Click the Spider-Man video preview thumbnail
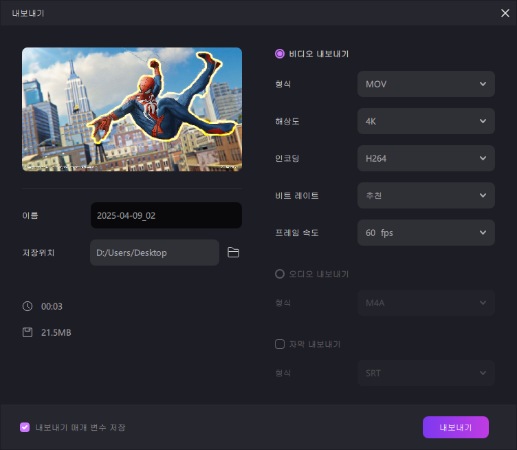The height and width of the screenshot is (450, 517). pos(132,109)
